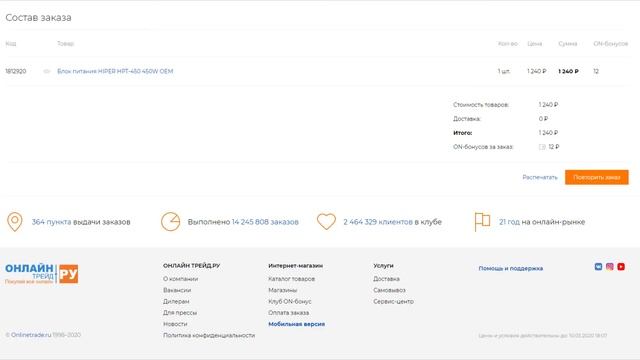Click the flag years-on-market icon

482,222
